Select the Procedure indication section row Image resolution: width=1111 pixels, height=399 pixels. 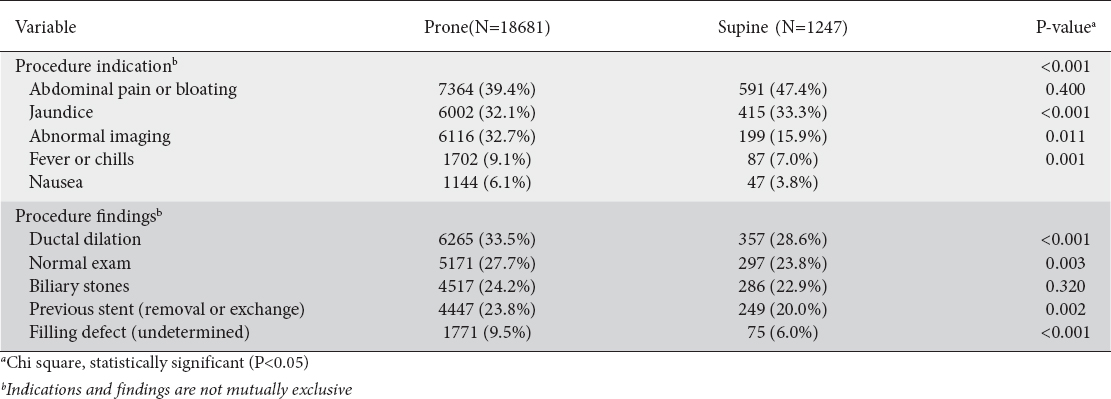coord(556,67)
